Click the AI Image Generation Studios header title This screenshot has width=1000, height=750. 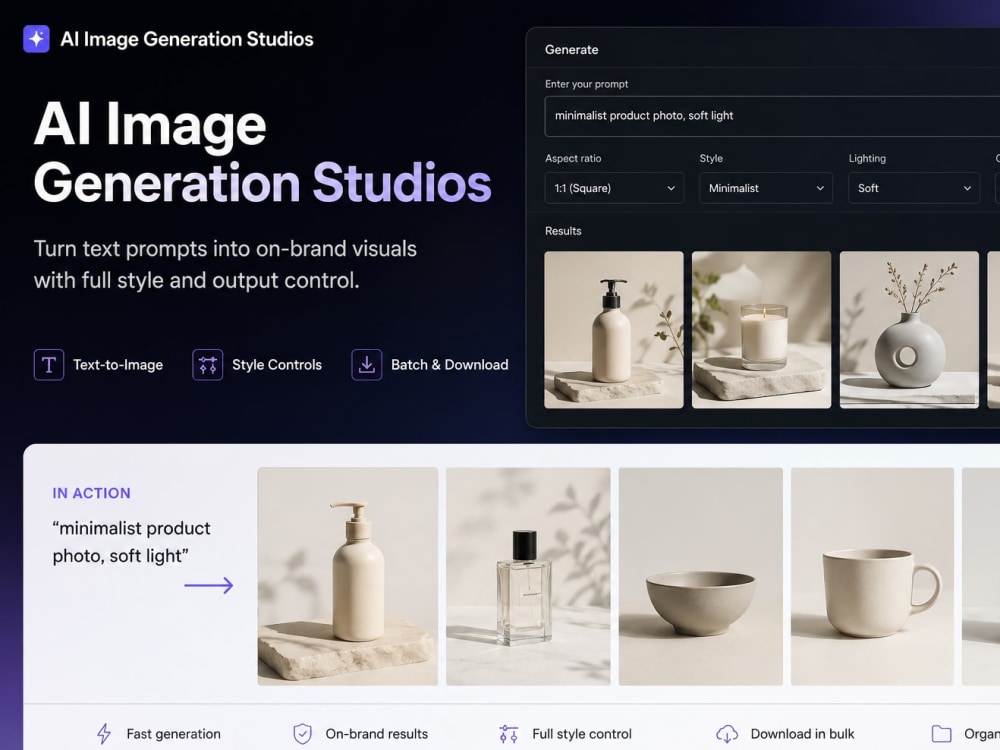point(187,39)
